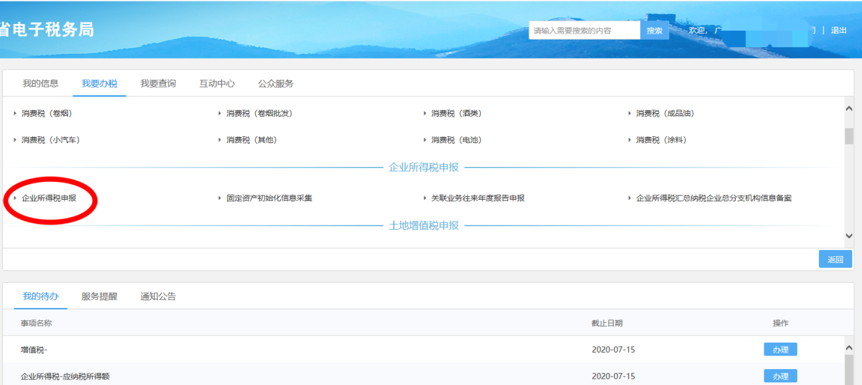Open 固定资产初始化信息采集 link
This screenshot has width=862, height=385.
point(269,198)
